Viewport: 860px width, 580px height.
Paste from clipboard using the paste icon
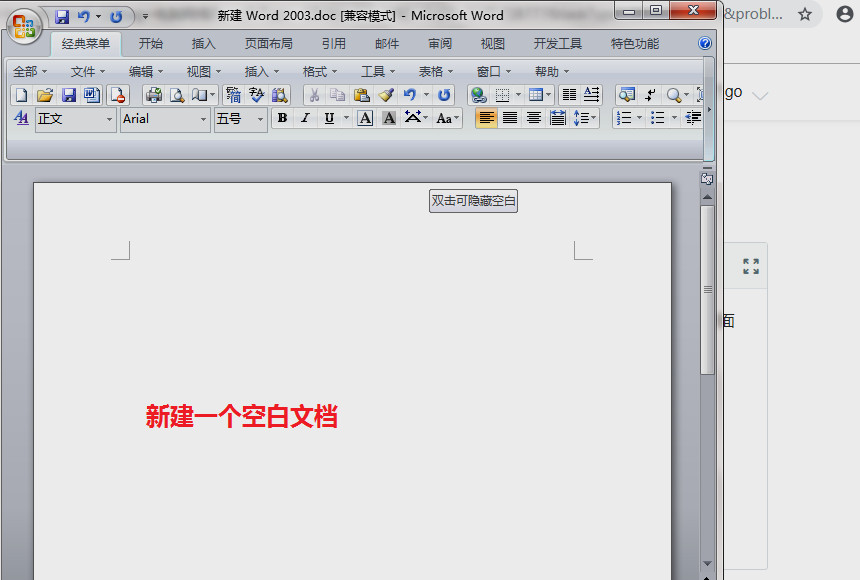tap(362, 95)
